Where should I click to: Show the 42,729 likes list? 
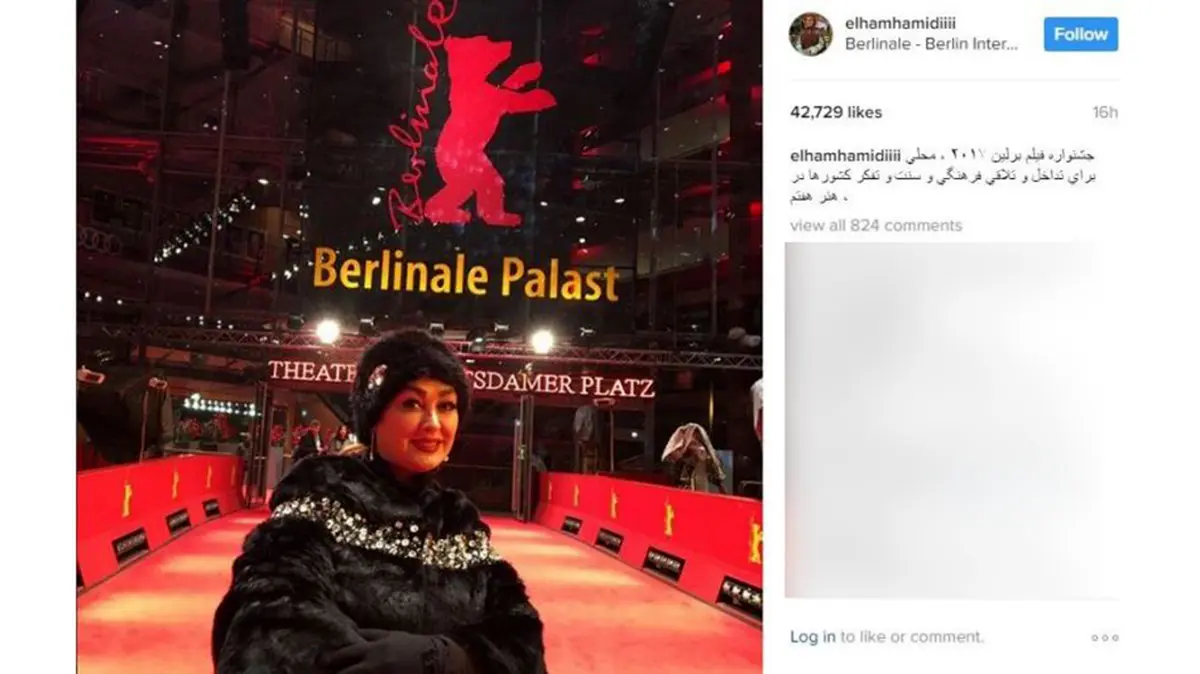pos(836,112)
